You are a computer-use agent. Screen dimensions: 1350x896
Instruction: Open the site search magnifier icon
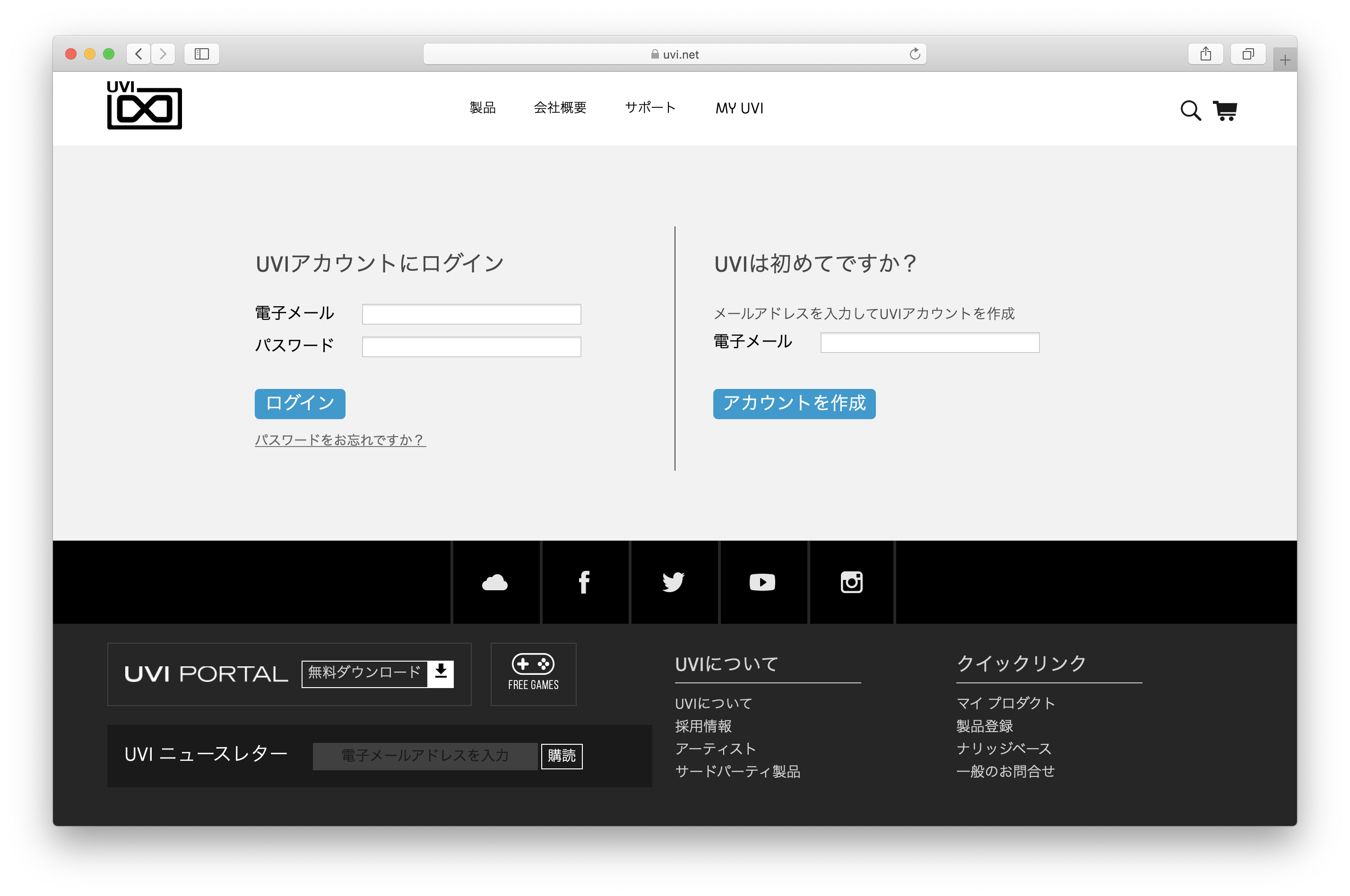point(1190,110)
